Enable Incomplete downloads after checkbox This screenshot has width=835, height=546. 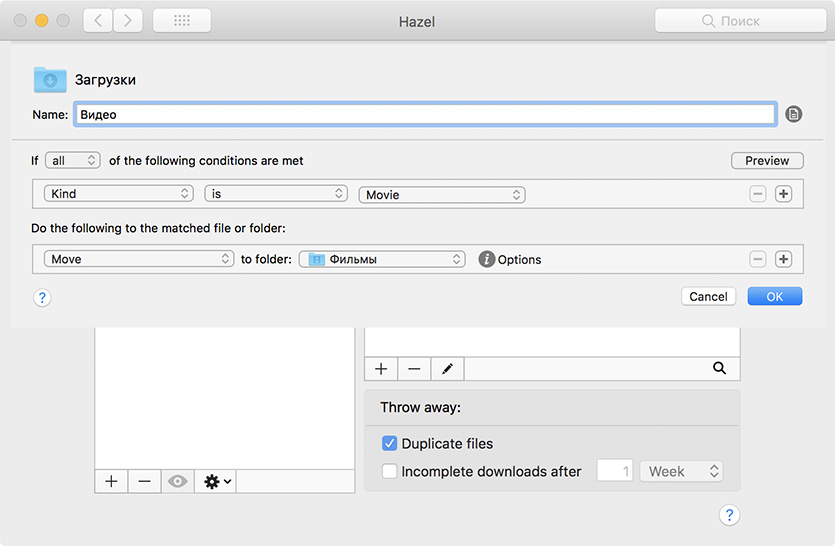[389, 471]
